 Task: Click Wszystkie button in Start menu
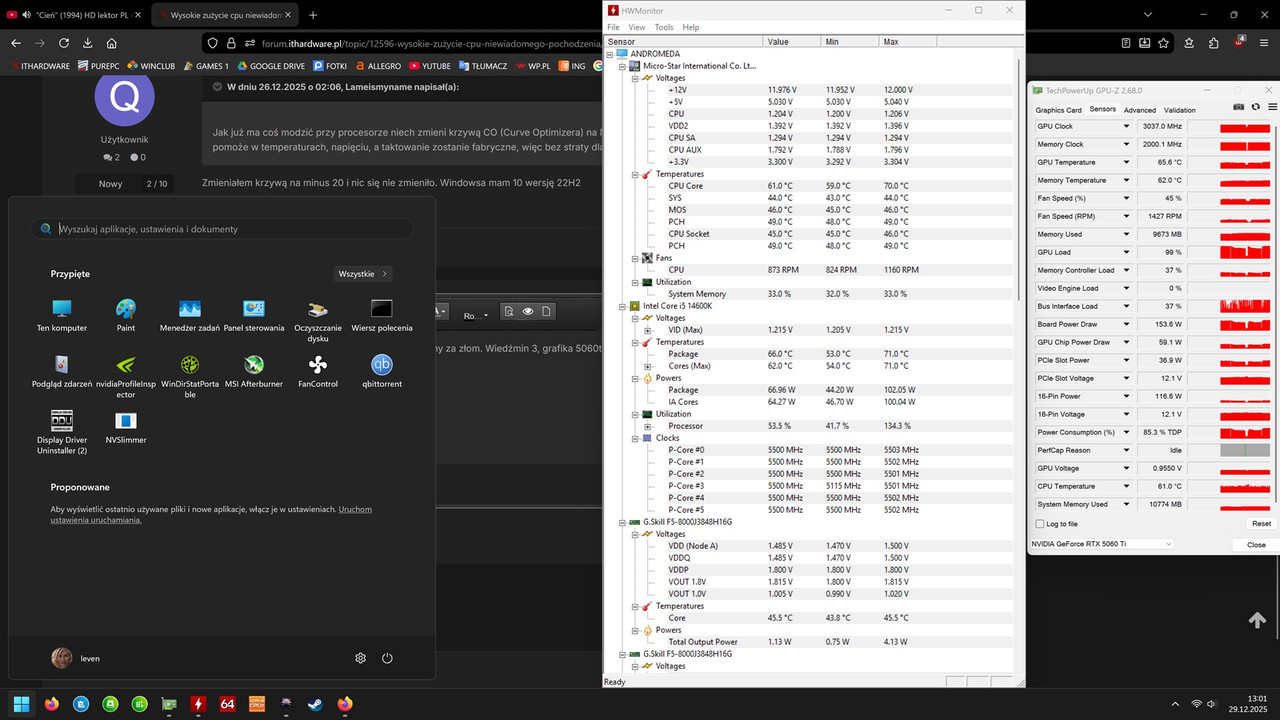(363, 273)
